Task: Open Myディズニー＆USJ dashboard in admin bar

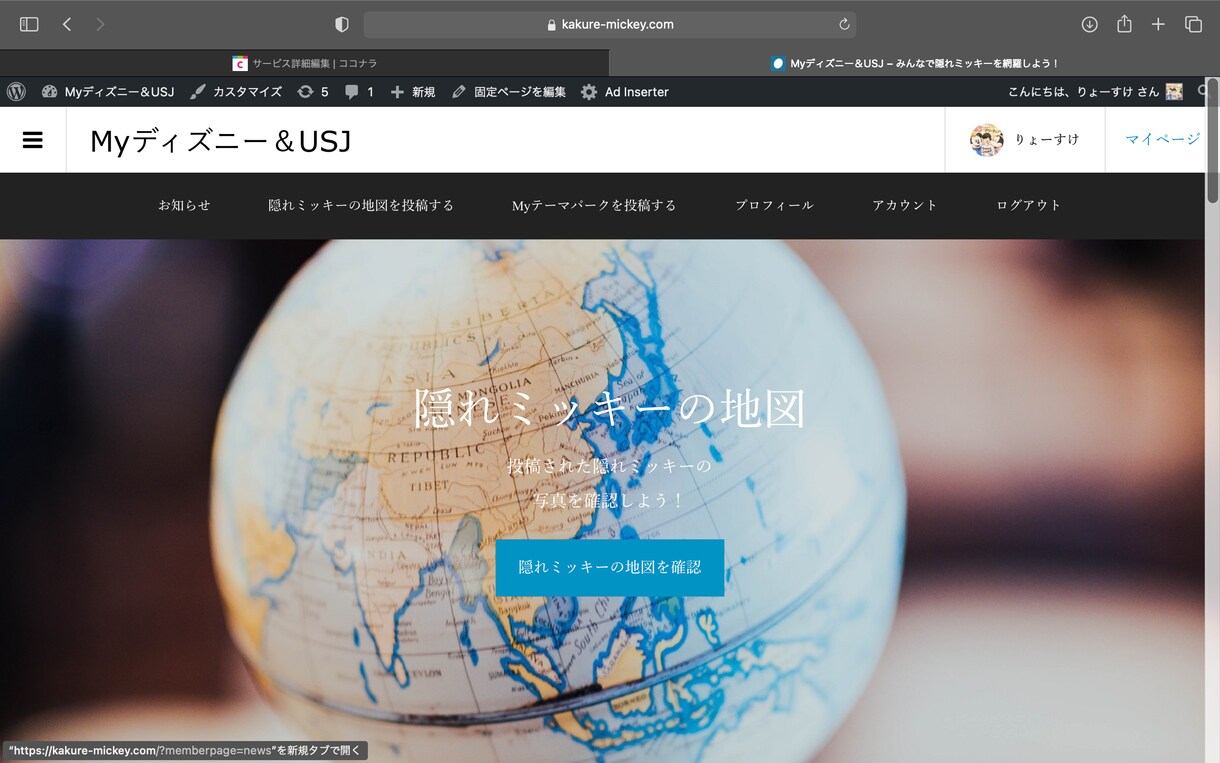Action: 108,92
